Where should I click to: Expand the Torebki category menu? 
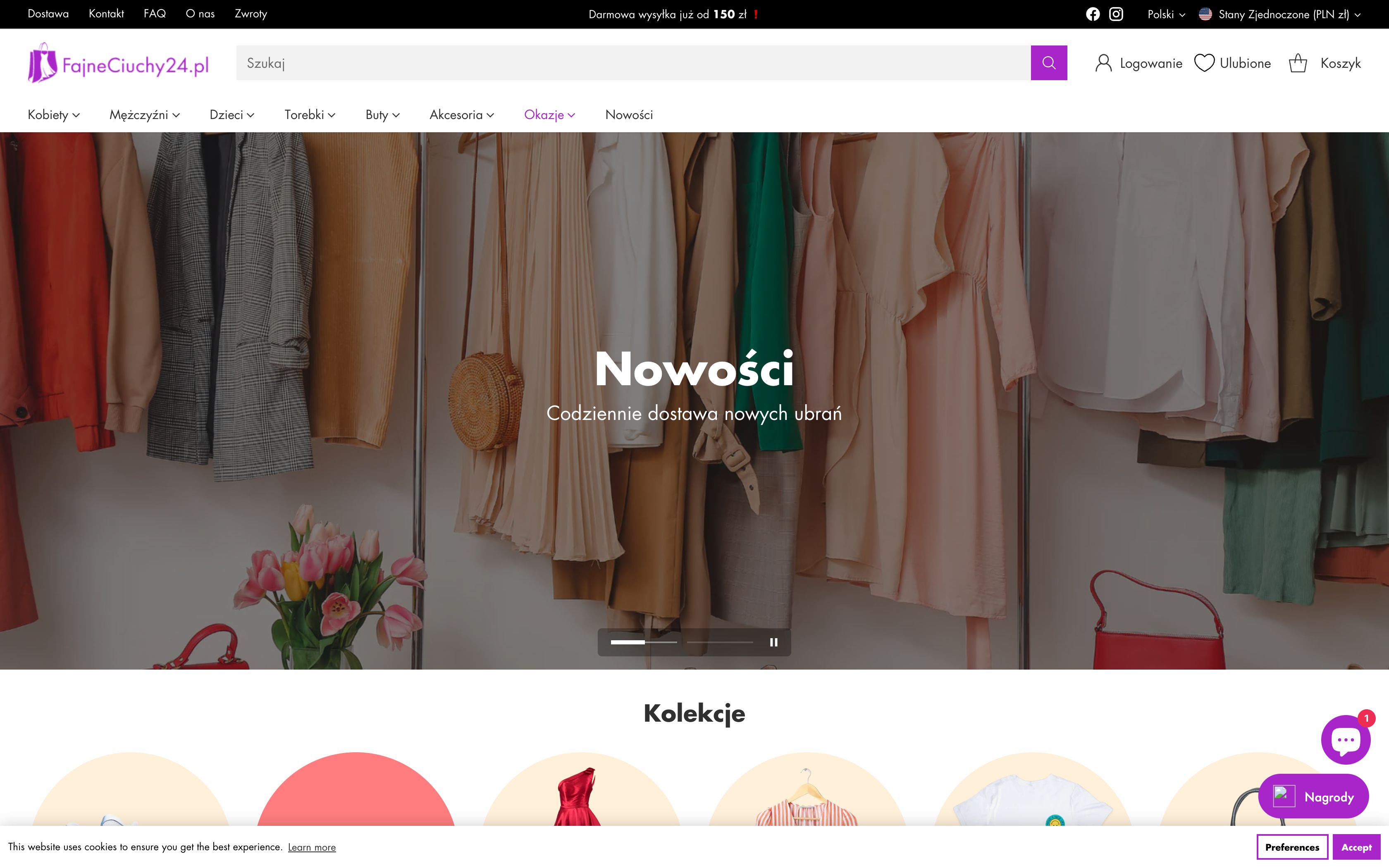click(309, 115)
